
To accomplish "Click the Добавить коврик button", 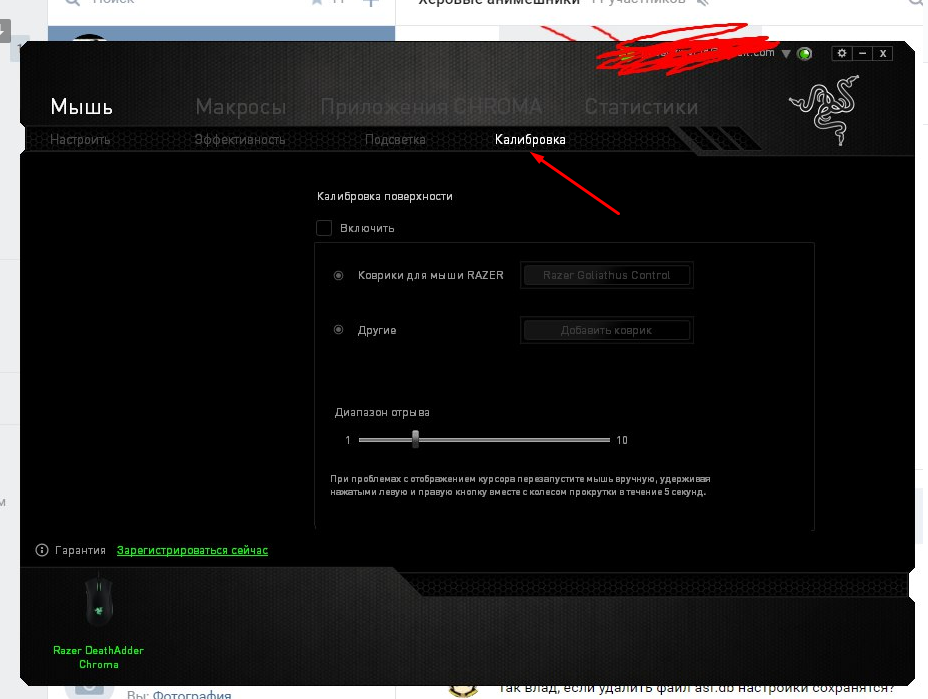I will (x=607, y=330).
